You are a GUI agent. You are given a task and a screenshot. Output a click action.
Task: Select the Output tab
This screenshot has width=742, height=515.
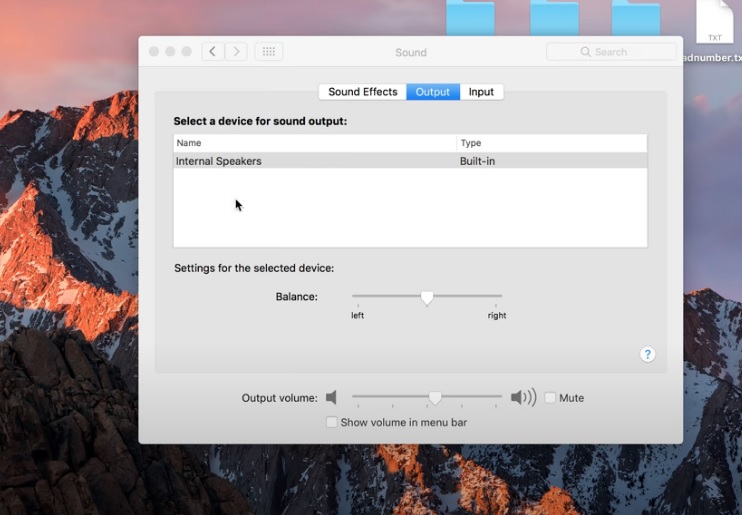[433, 92]
